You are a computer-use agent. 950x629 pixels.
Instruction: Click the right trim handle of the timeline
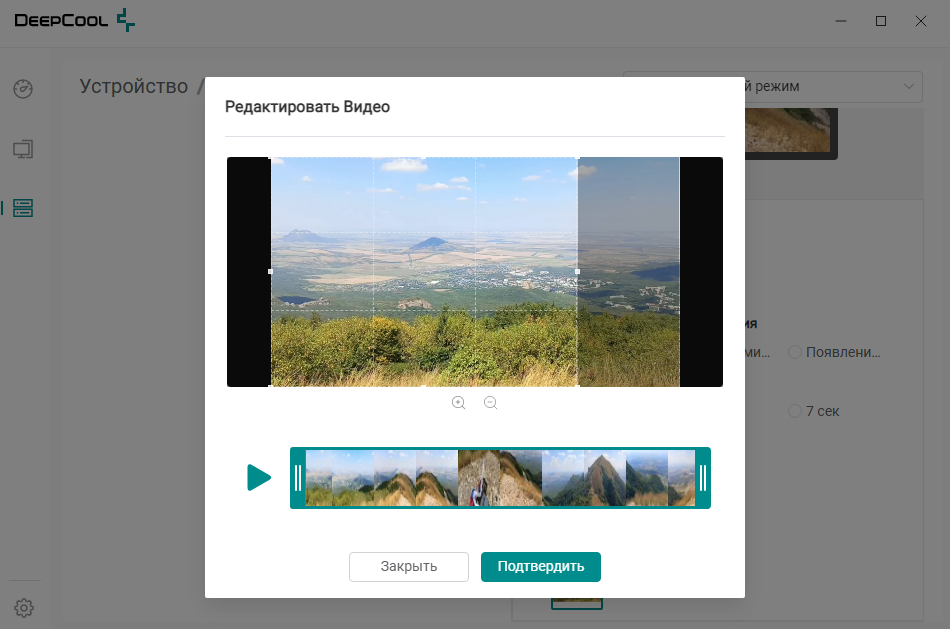click(x=703, y=478)
